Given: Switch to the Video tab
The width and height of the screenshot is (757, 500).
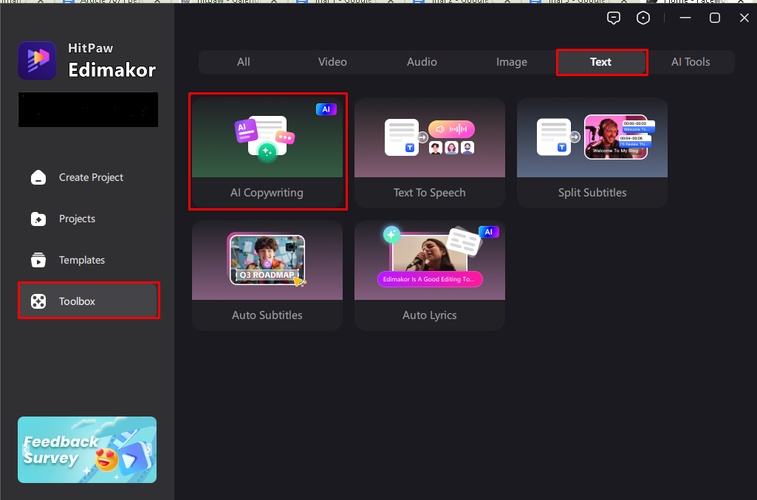Looking at the screenshot, I should 332,62.
